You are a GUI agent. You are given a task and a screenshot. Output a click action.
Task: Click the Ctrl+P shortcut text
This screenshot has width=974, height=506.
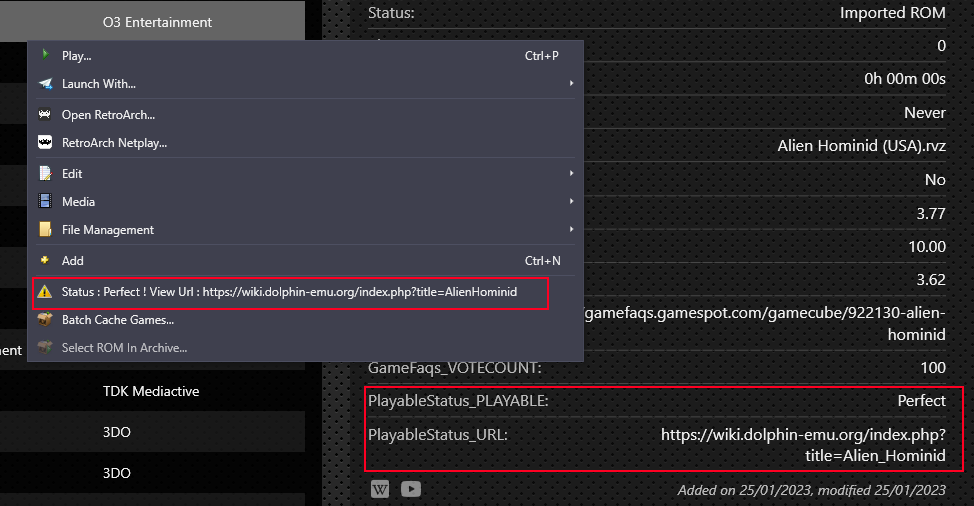(542, 55)
